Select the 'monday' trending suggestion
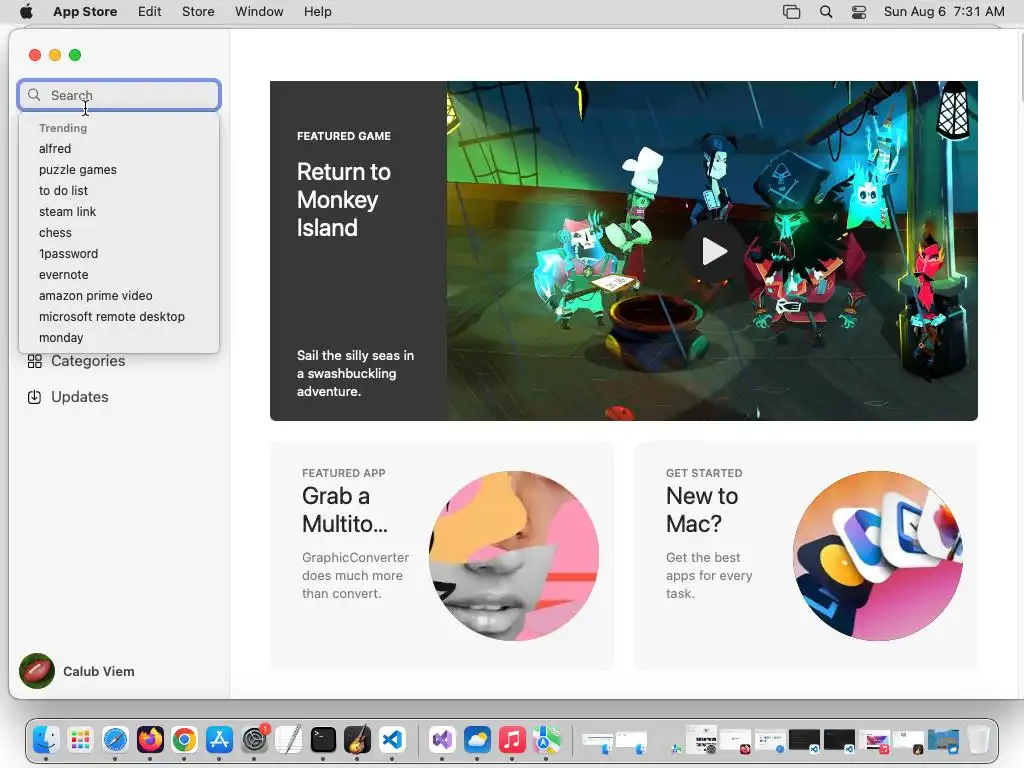Viewport: 1024px width, 768px height. coord(61,338)
